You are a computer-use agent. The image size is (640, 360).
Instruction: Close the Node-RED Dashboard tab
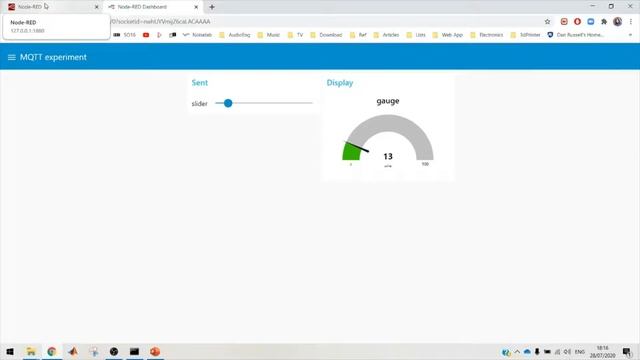pos(196,7)
